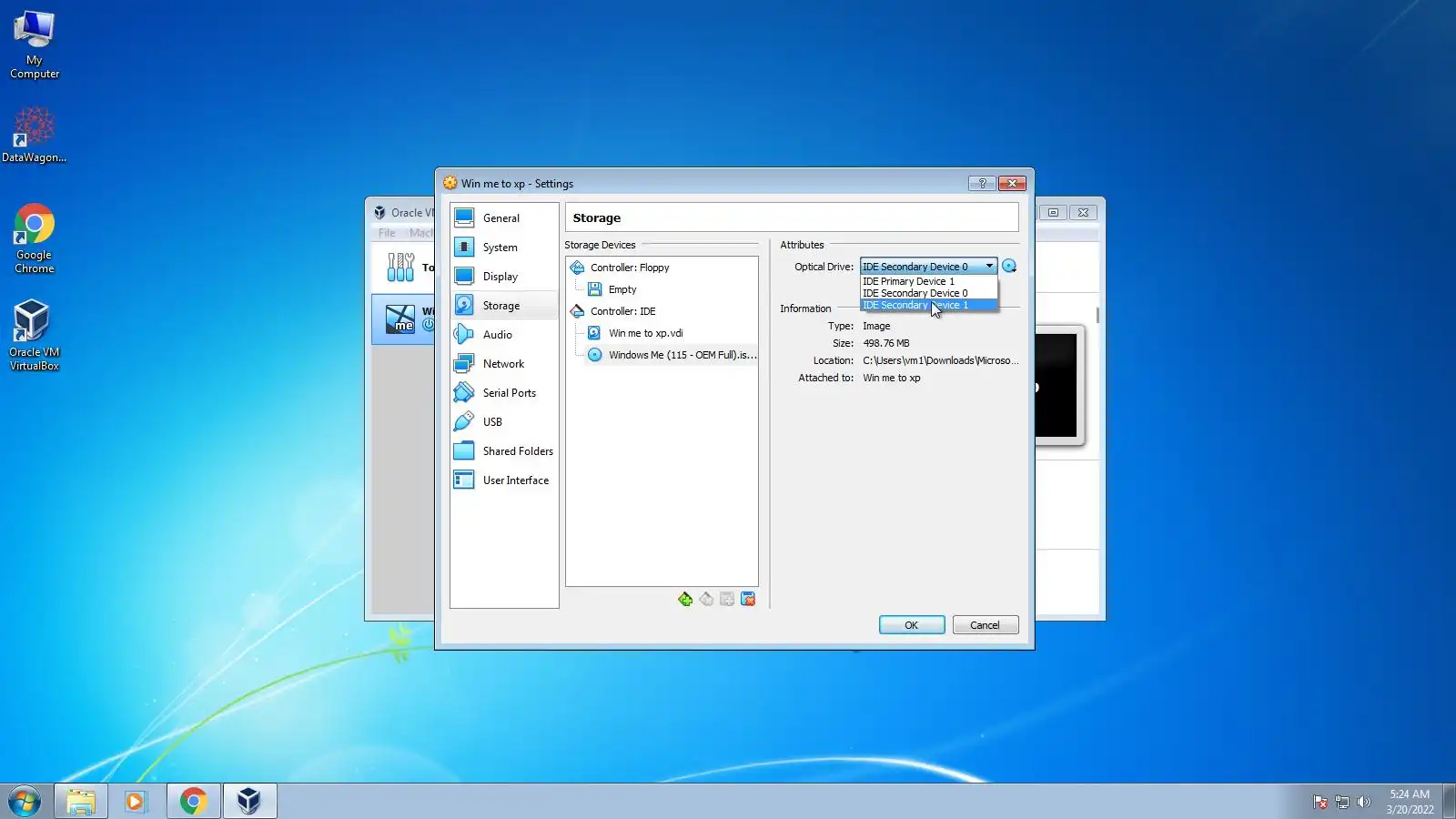This screenshot has width=1456, height=819.
Task: Click the Attached to value Win me to xp
Action: 892,378
